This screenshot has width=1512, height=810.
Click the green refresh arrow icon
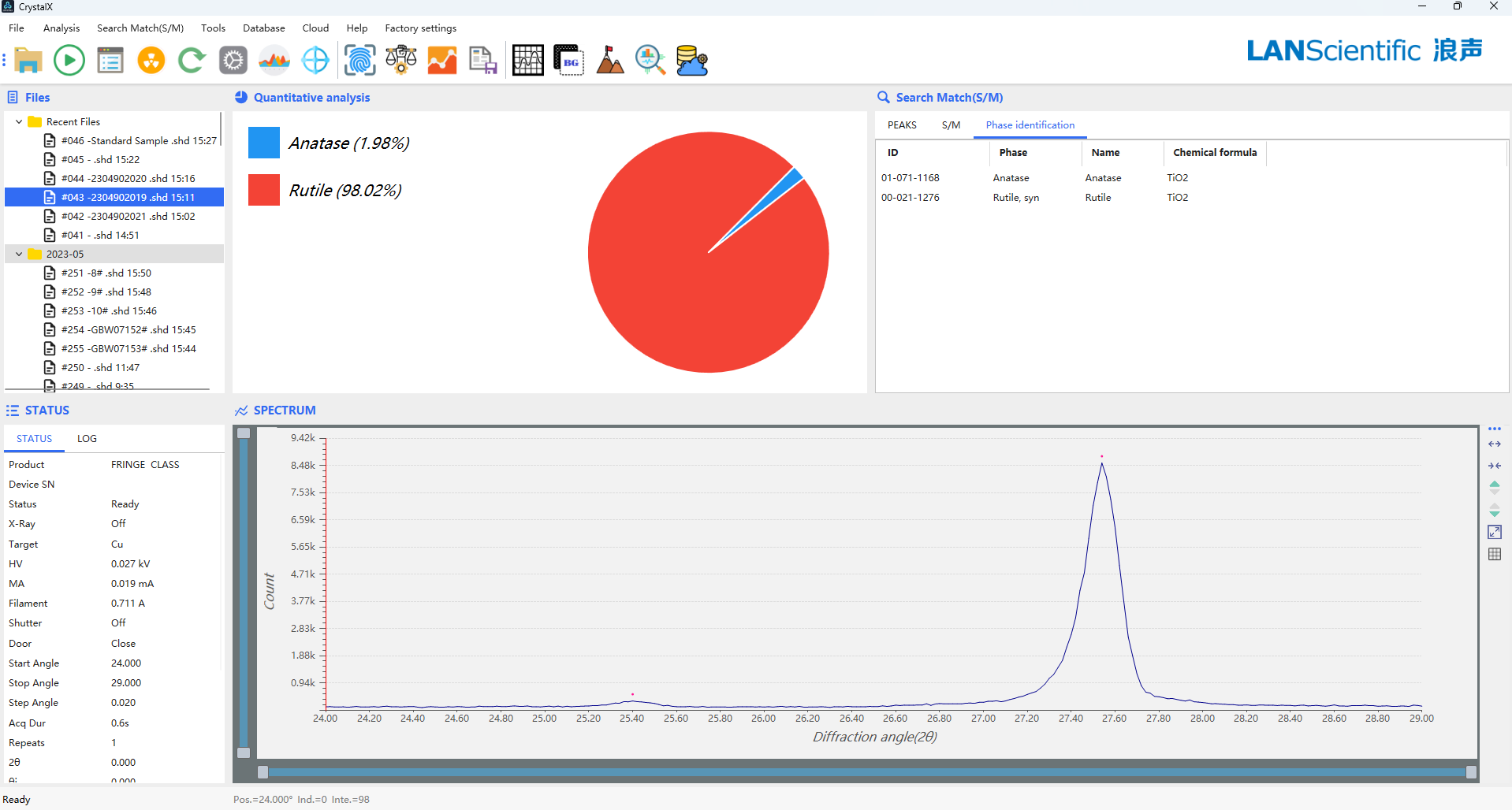click(192, 61)
